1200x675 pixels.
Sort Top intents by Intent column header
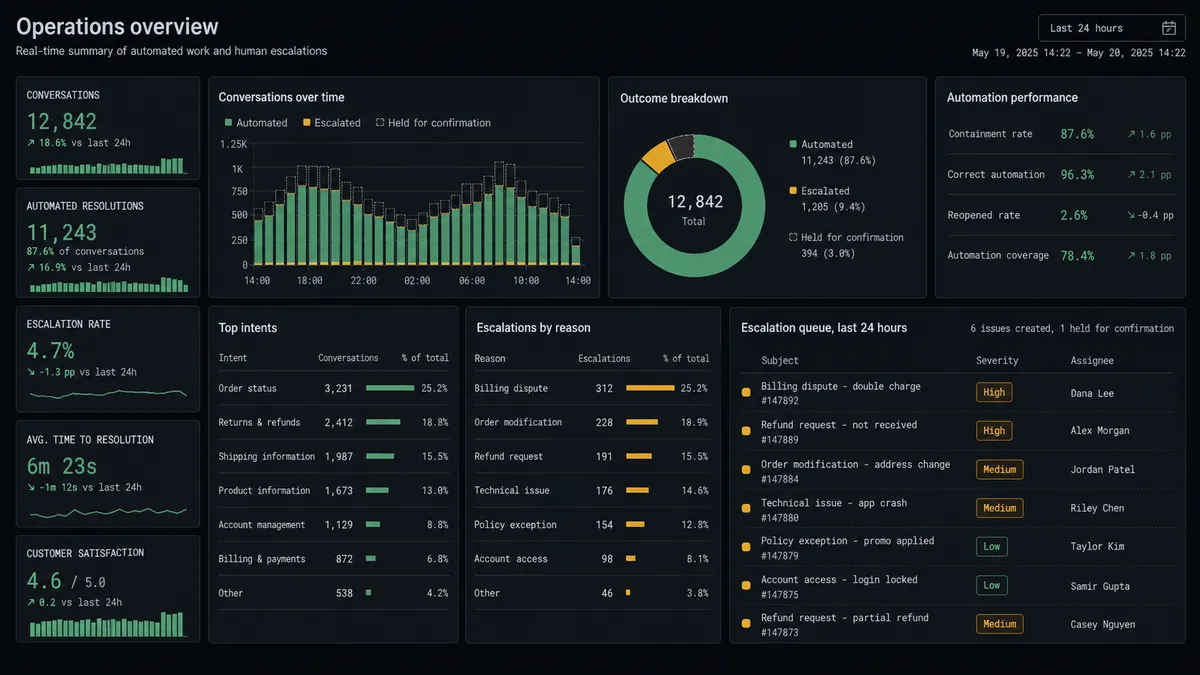coord(233,358)
